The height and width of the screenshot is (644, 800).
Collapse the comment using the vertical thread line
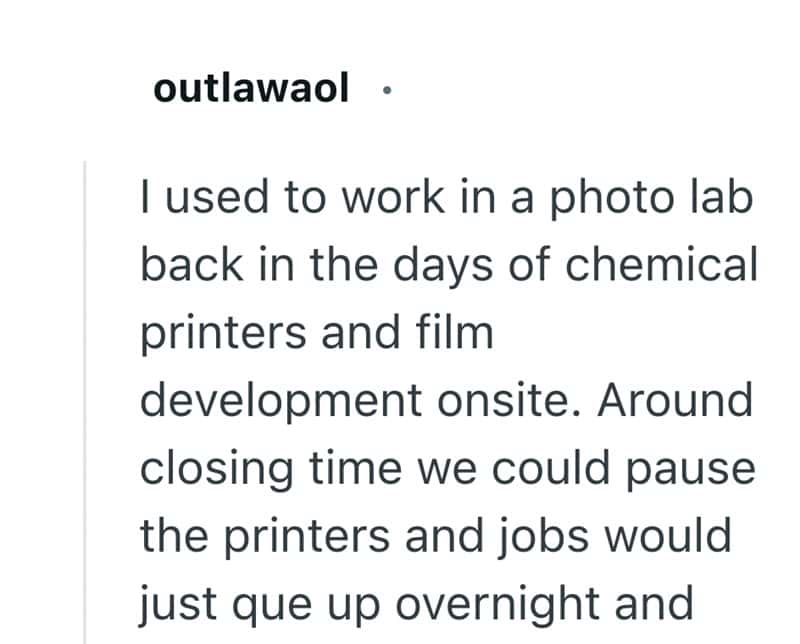85,402
